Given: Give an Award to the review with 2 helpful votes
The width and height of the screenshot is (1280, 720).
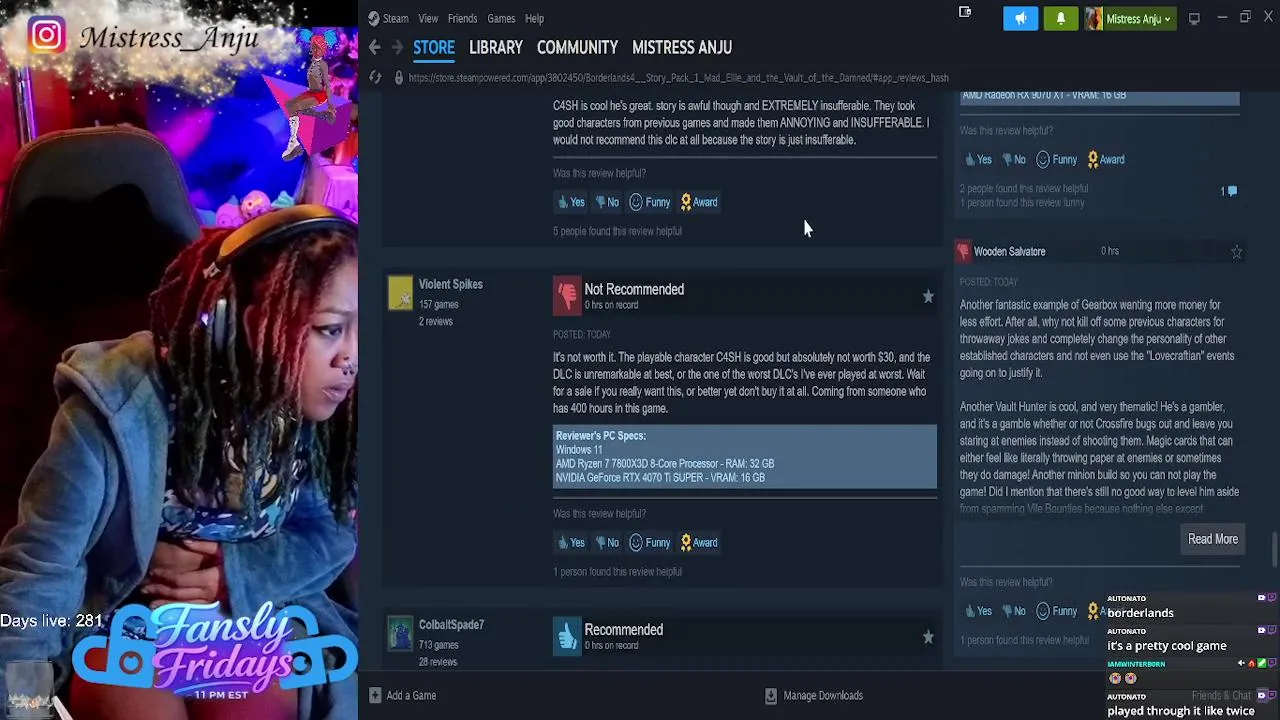Looking at the screenshot, I should (1105, 159).
